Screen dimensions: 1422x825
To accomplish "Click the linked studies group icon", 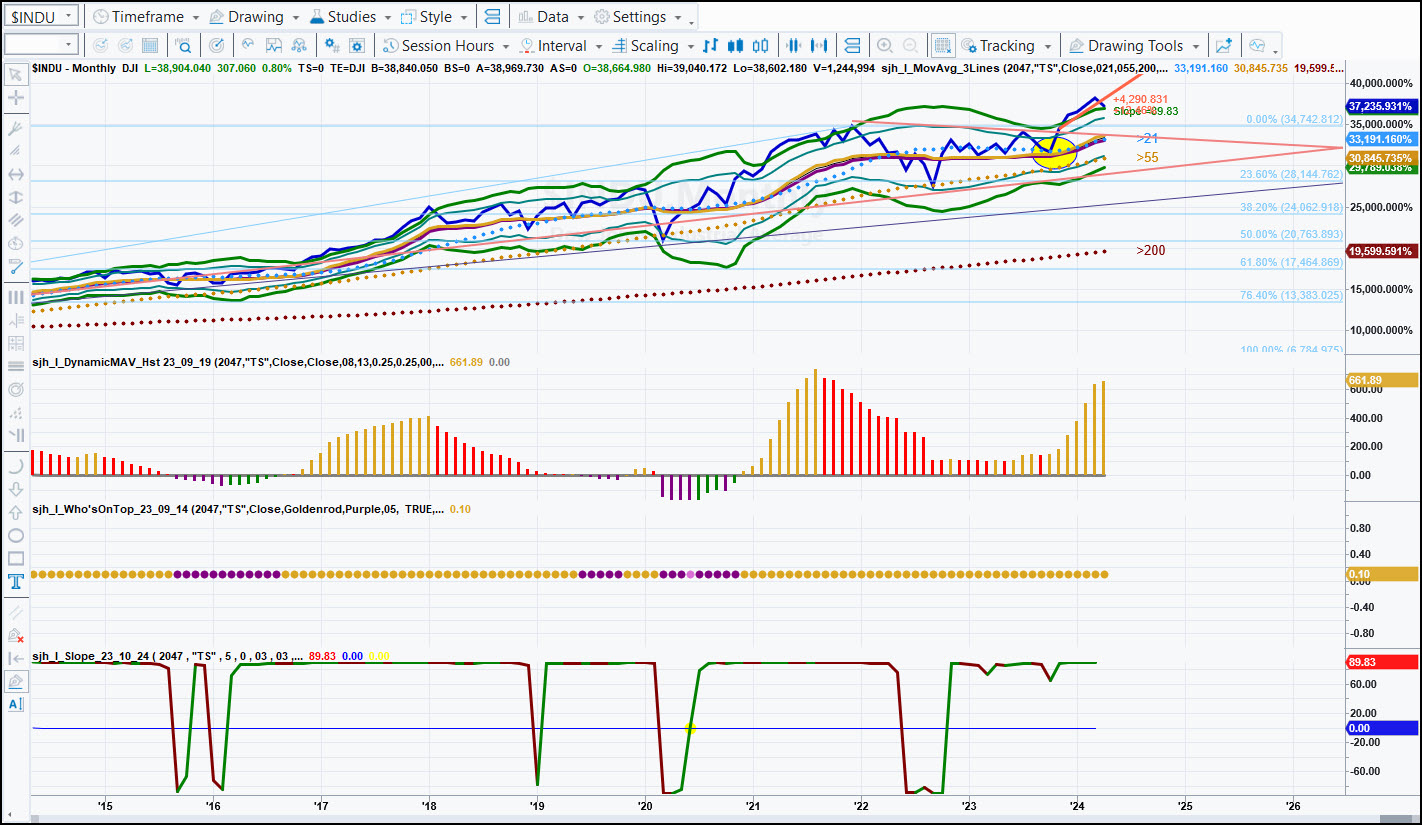I will click(299, 45).
